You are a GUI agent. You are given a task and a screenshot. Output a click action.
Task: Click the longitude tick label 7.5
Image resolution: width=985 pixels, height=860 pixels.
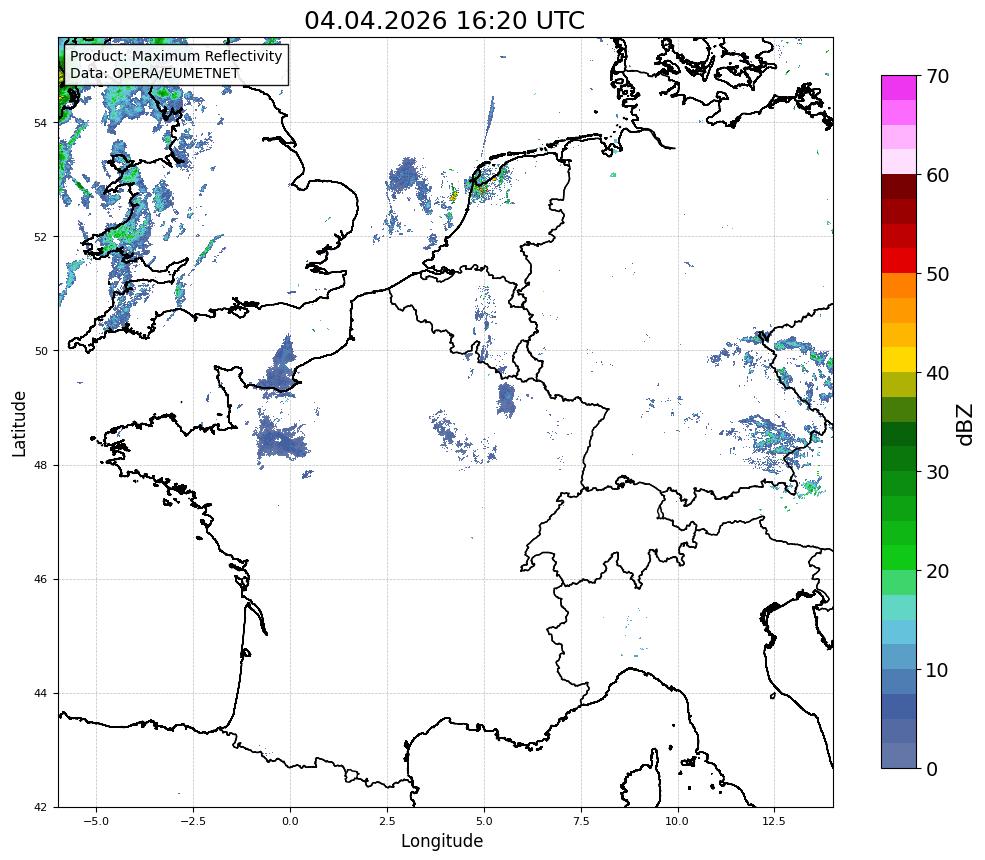[581, 821]
